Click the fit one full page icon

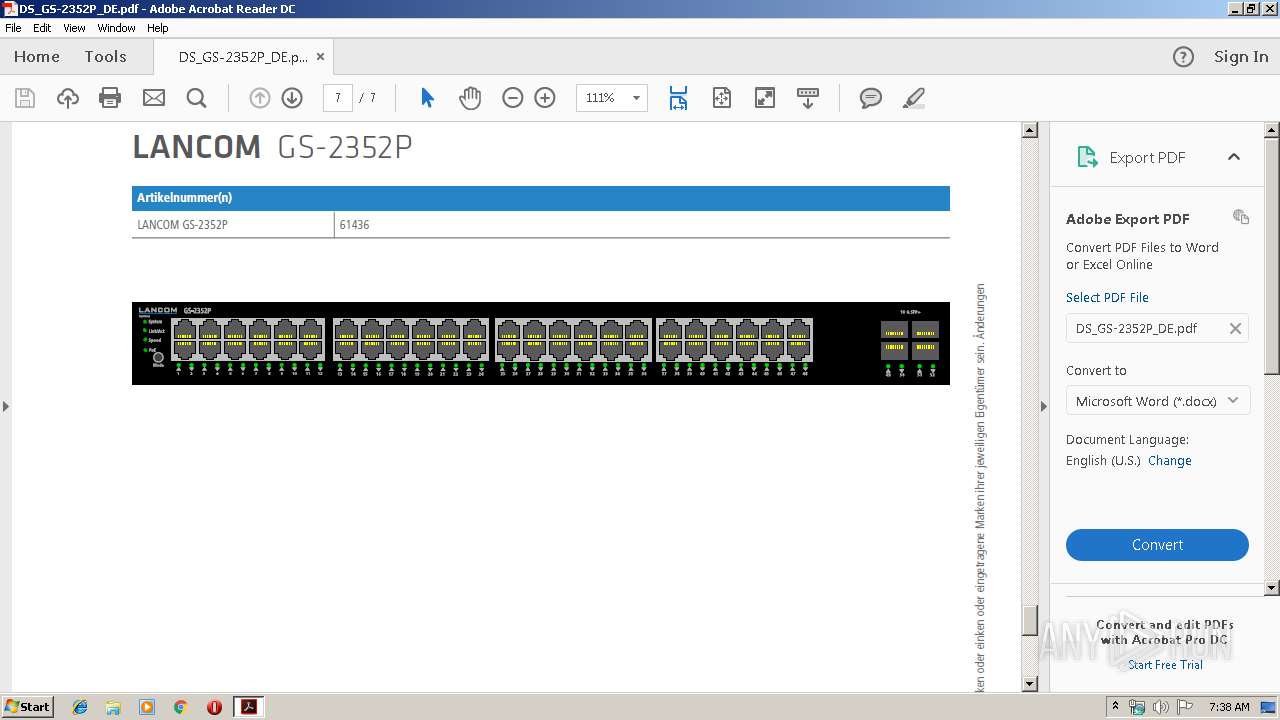[x=721, y=98]
